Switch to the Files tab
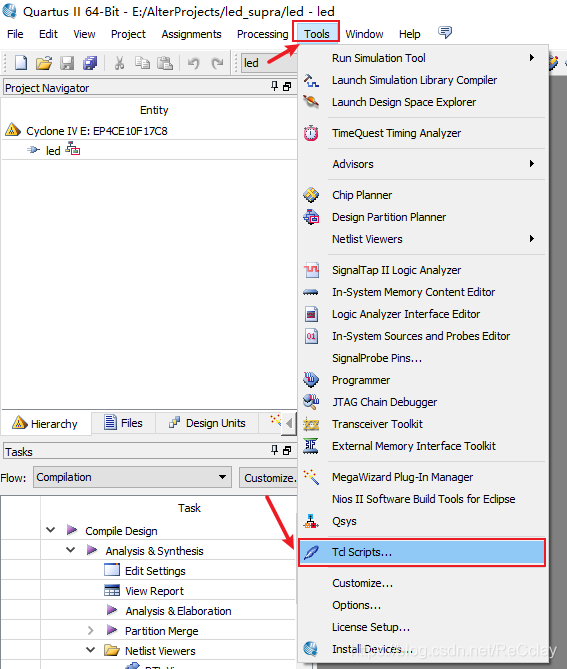This screenshot has height=669, width=567. 123,423
